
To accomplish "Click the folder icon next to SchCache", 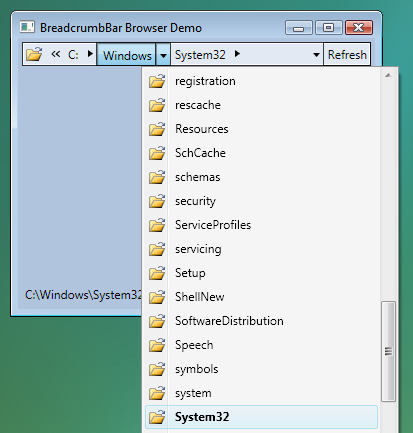I will click(157, 153).
